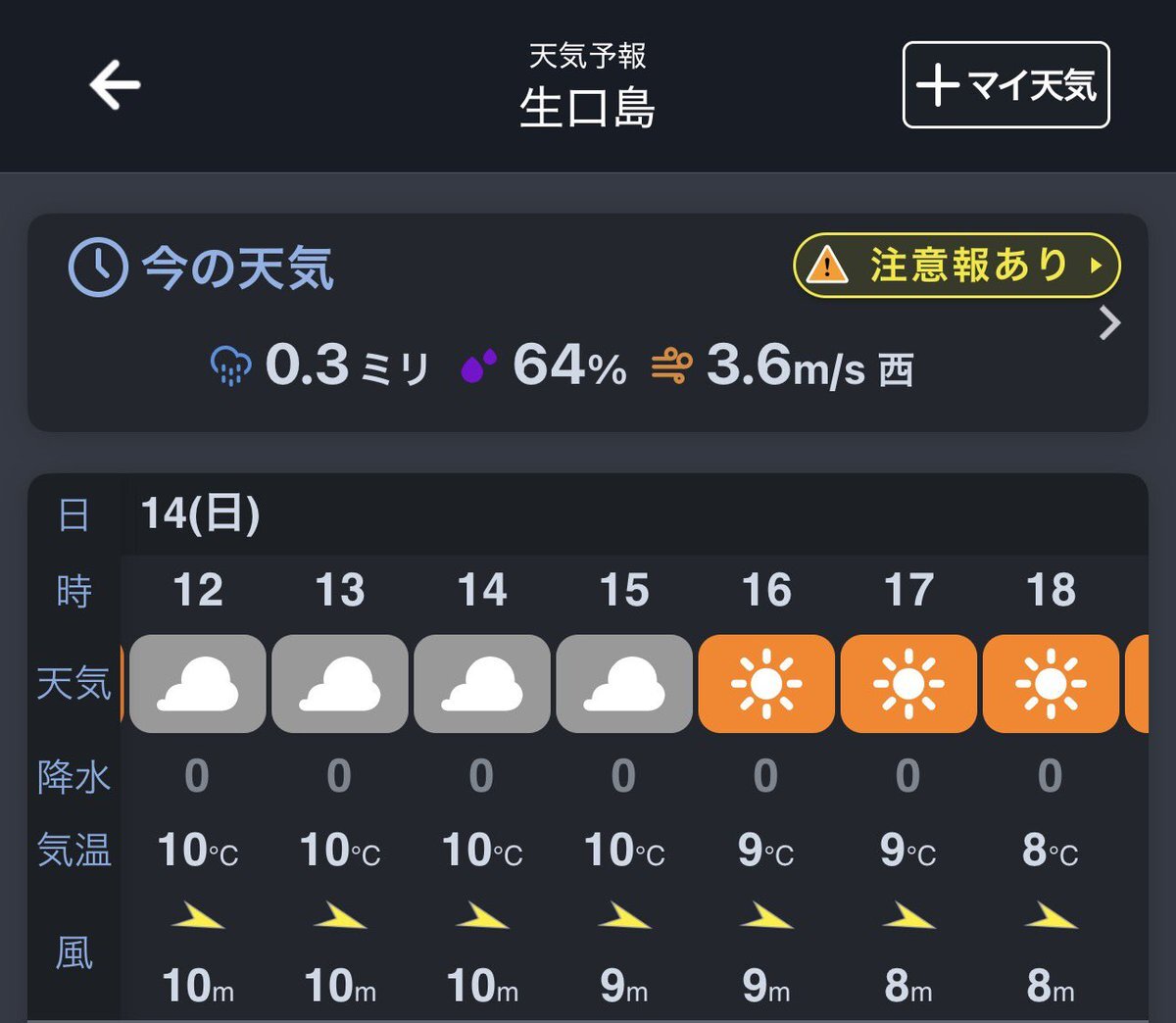This screenshot has height=1023, width=1176.
Task: Expand current weather details chevron
Action: coord(1109,322)
